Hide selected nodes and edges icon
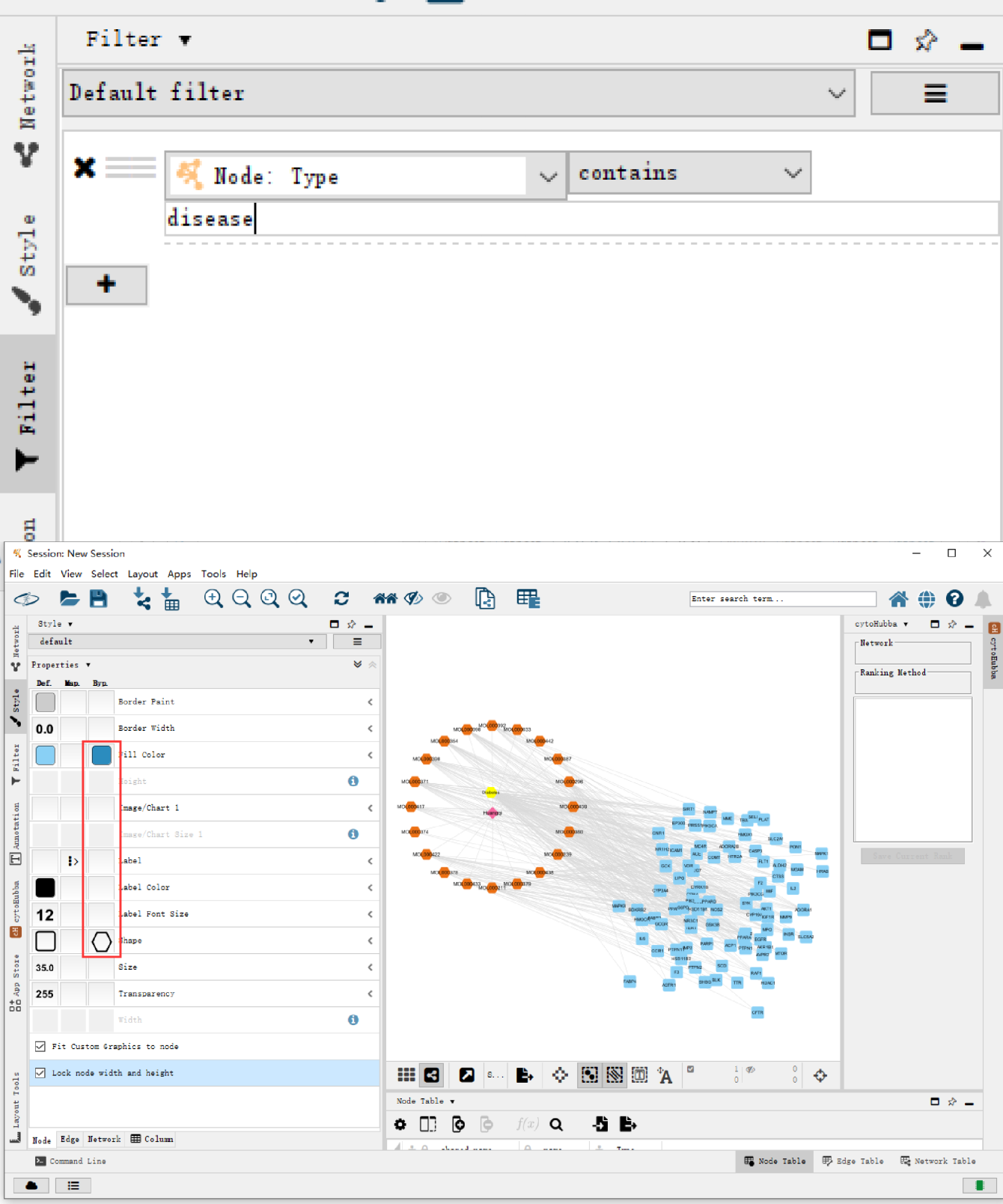 [413, 598]
